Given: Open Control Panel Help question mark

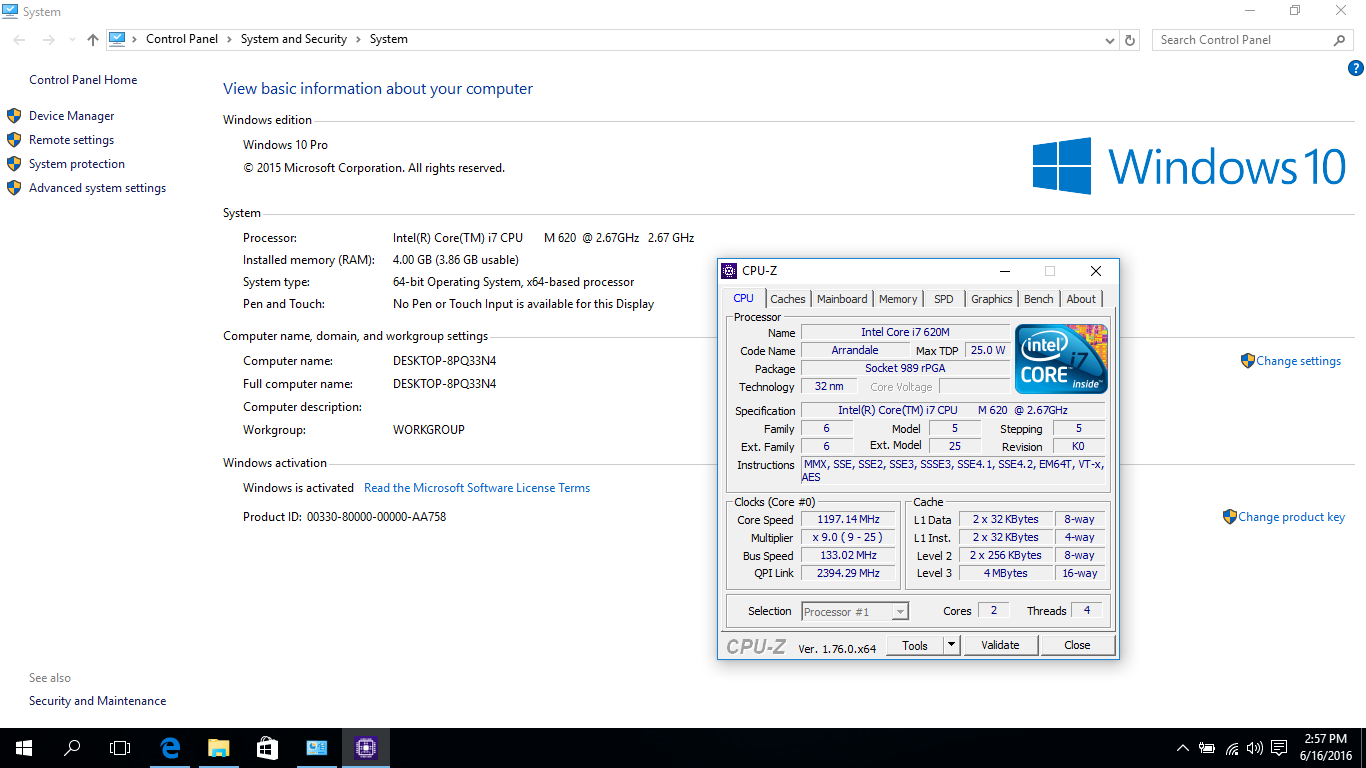Looking at the screenshot, I should click(x=1356, y=68).
